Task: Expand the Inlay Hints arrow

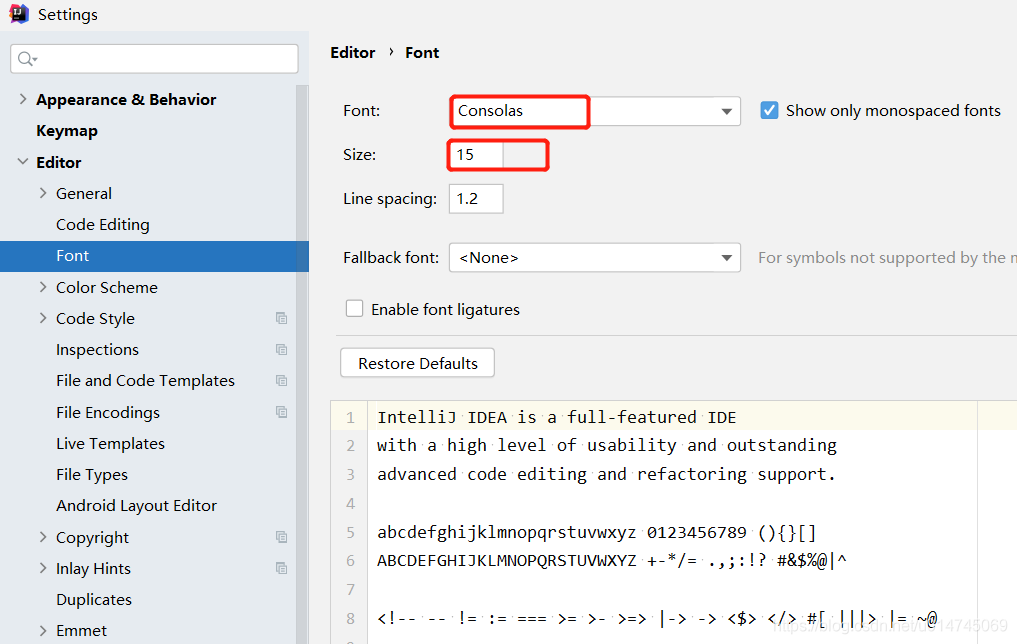Action: (43, 568)
